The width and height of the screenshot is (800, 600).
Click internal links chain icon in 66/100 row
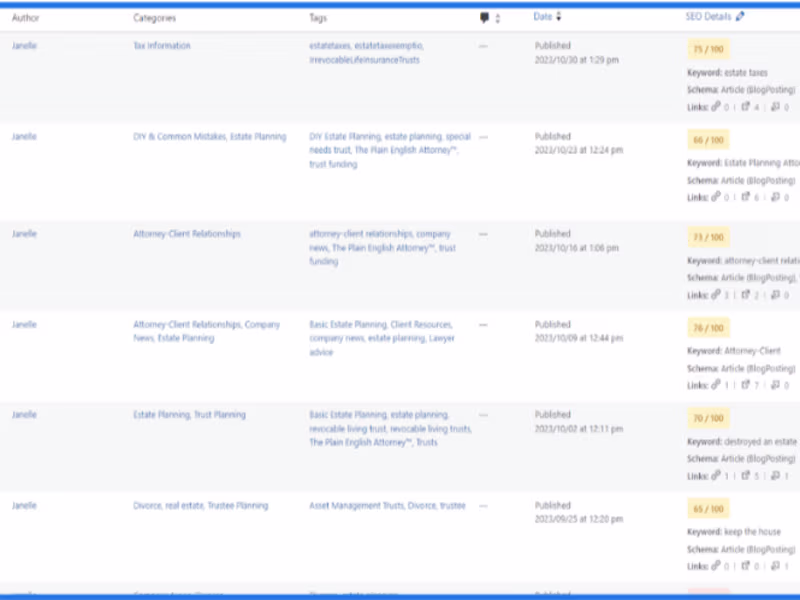[716, 196]
